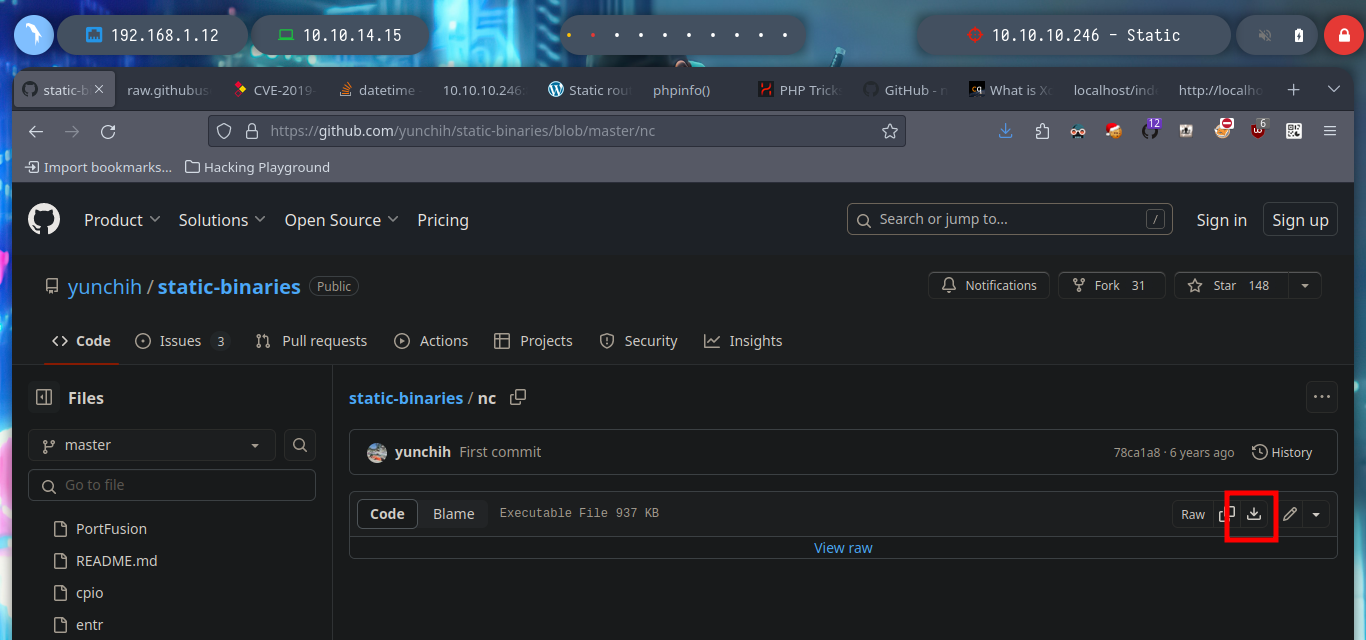Reload the current page

click(108, 131)
